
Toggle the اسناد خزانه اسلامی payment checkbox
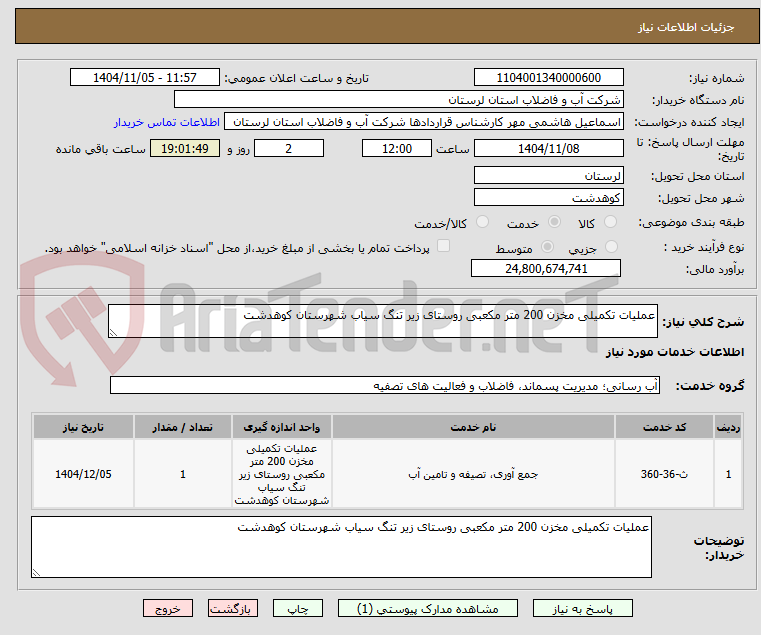point(443,246)
